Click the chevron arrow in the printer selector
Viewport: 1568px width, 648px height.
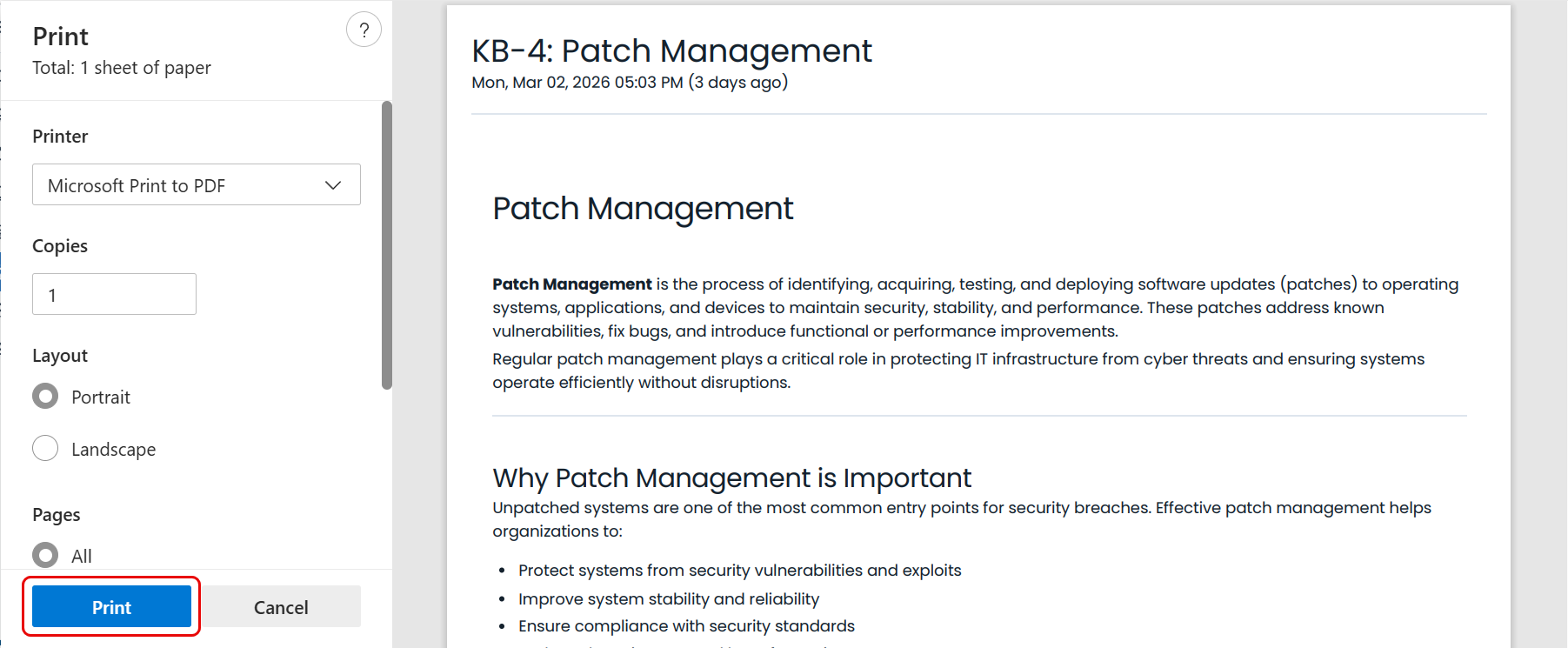point(332,185)
